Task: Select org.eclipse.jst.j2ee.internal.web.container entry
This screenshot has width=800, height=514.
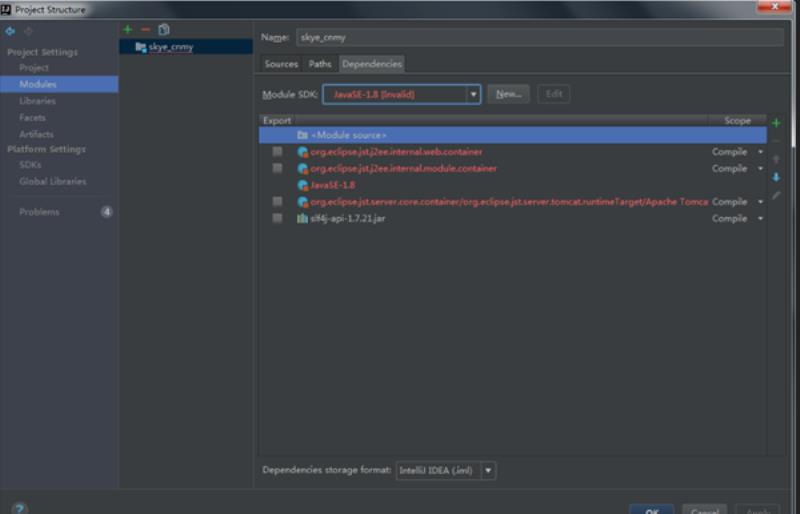Action: pyautogui.click(x=396, y=152)
